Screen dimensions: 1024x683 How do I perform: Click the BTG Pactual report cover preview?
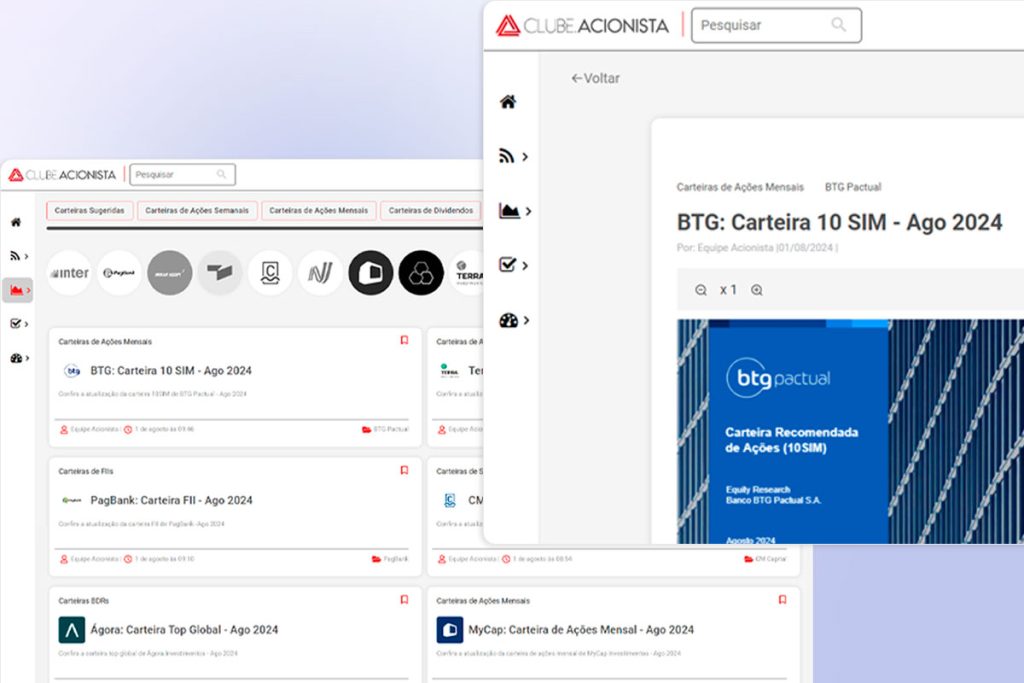[850, 432]
